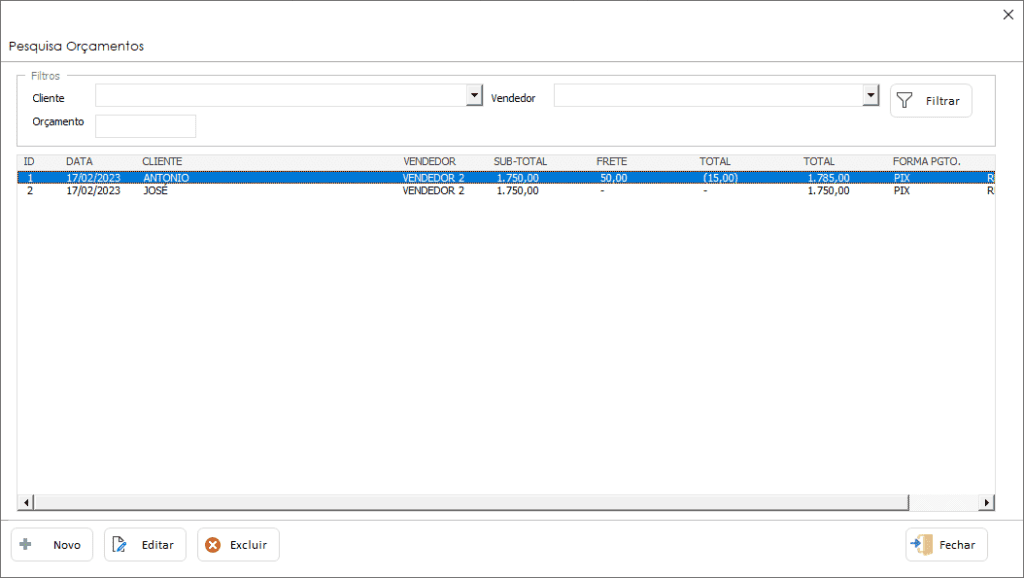Click the exit door icon on Fechar
This screenshot has height=578, width=1024.
point(921,544)
